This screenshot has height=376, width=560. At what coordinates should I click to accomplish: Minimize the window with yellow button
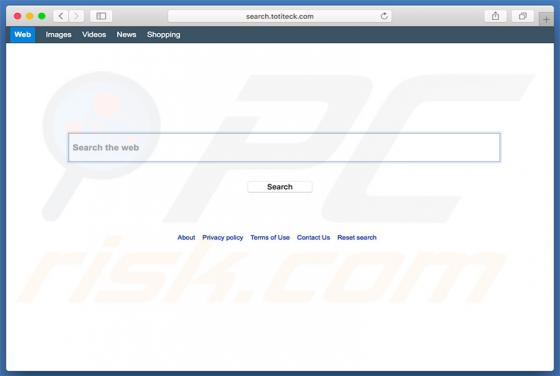30,16
